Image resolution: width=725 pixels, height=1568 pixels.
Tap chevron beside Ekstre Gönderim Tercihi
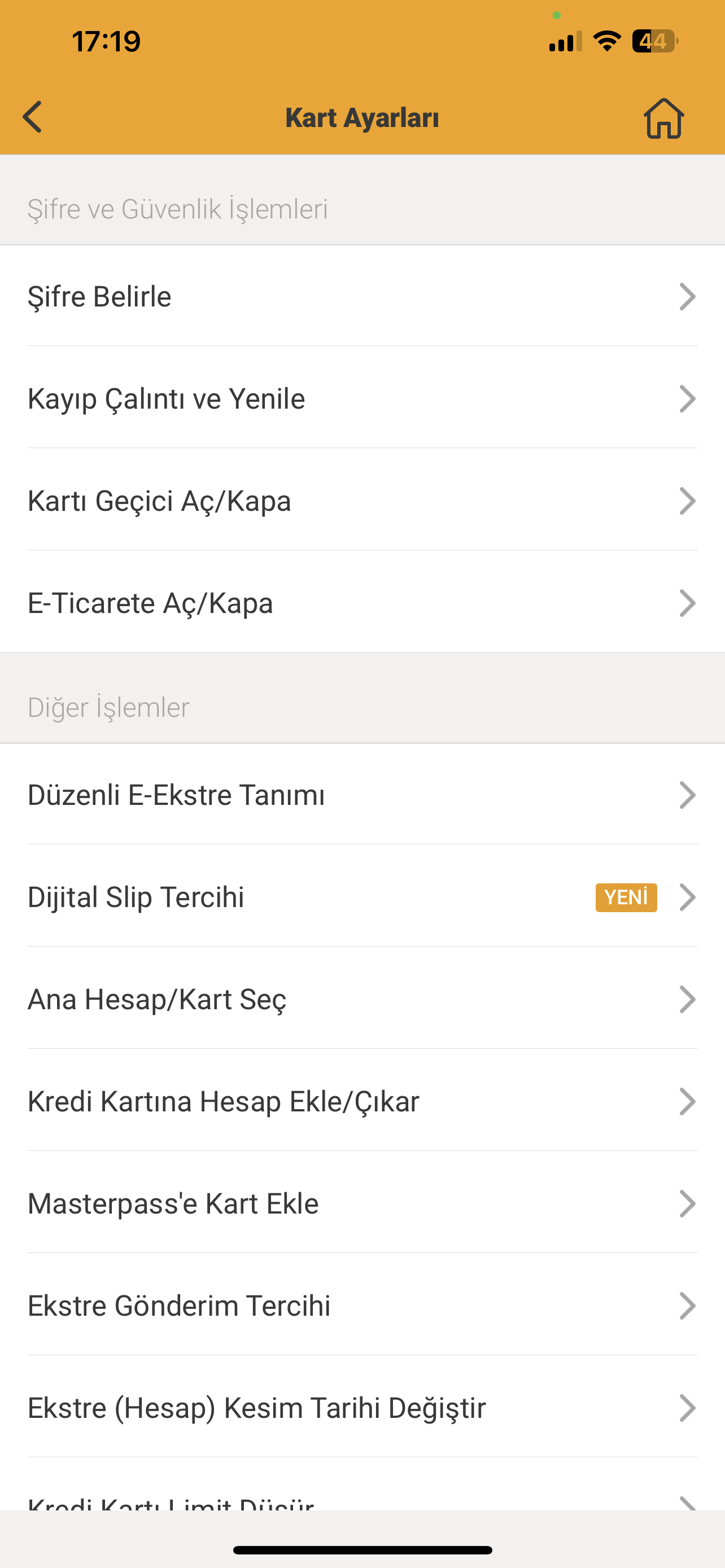[x=687, y=1306]
